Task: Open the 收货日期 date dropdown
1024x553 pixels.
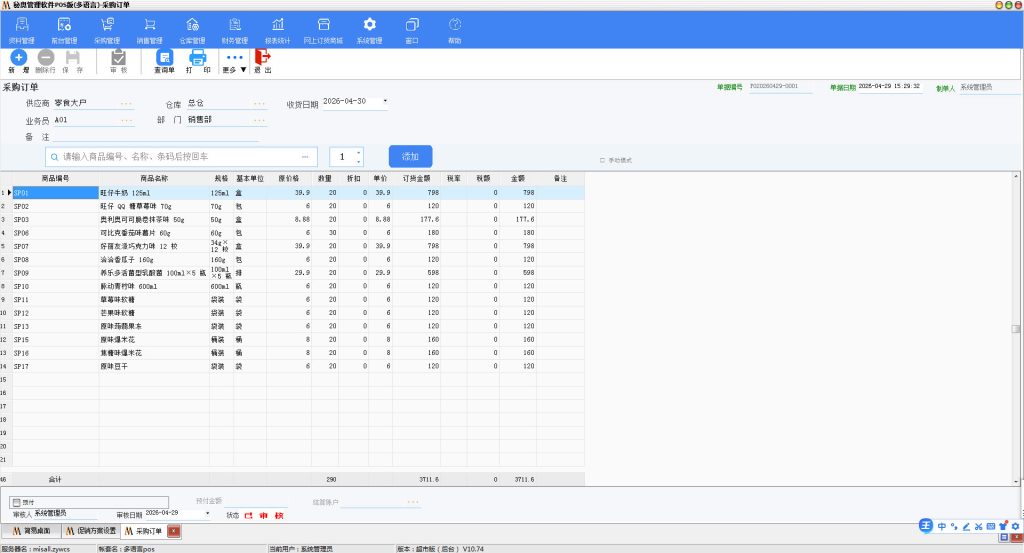Action: click(385, 101)
